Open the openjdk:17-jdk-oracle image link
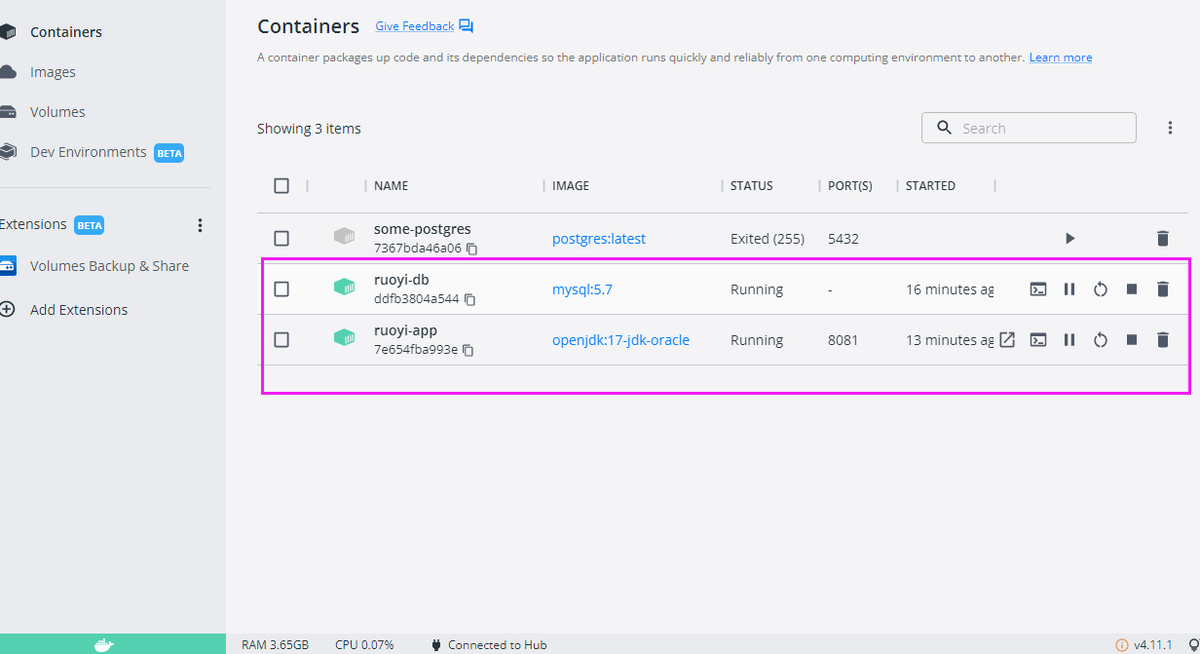This screenshot has height=654, width=1200. pos(621,340)
